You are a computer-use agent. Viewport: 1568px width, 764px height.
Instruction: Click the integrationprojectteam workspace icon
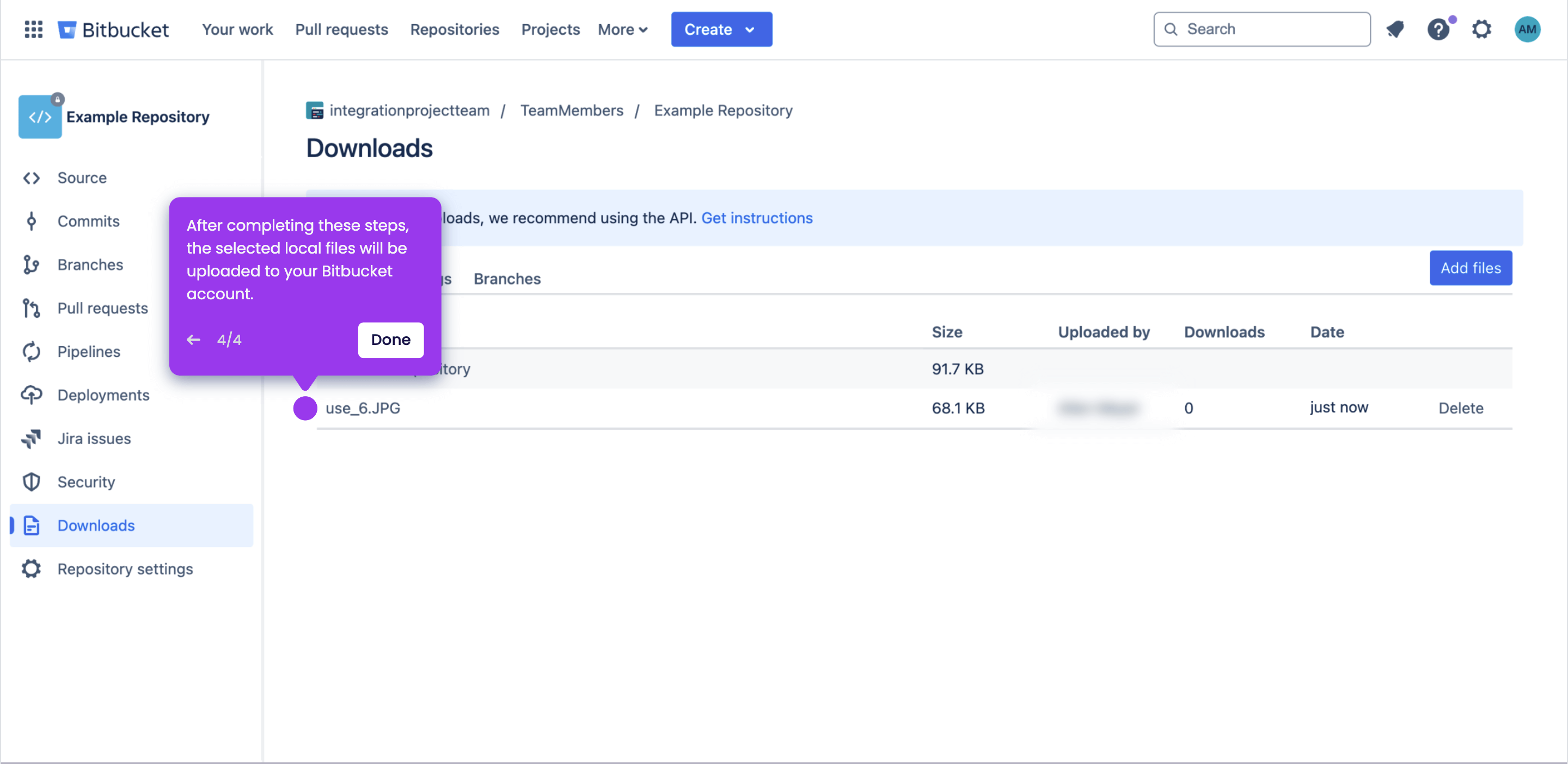315,110
